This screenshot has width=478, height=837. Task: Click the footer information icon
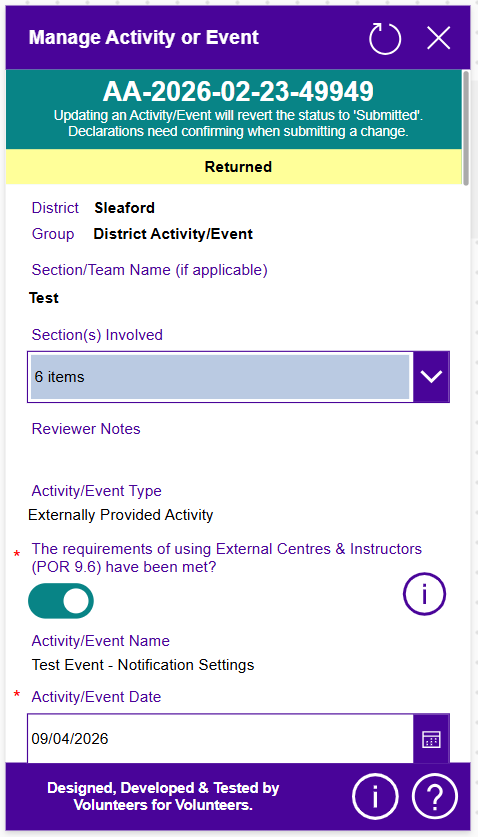click(x=375, y=796)
